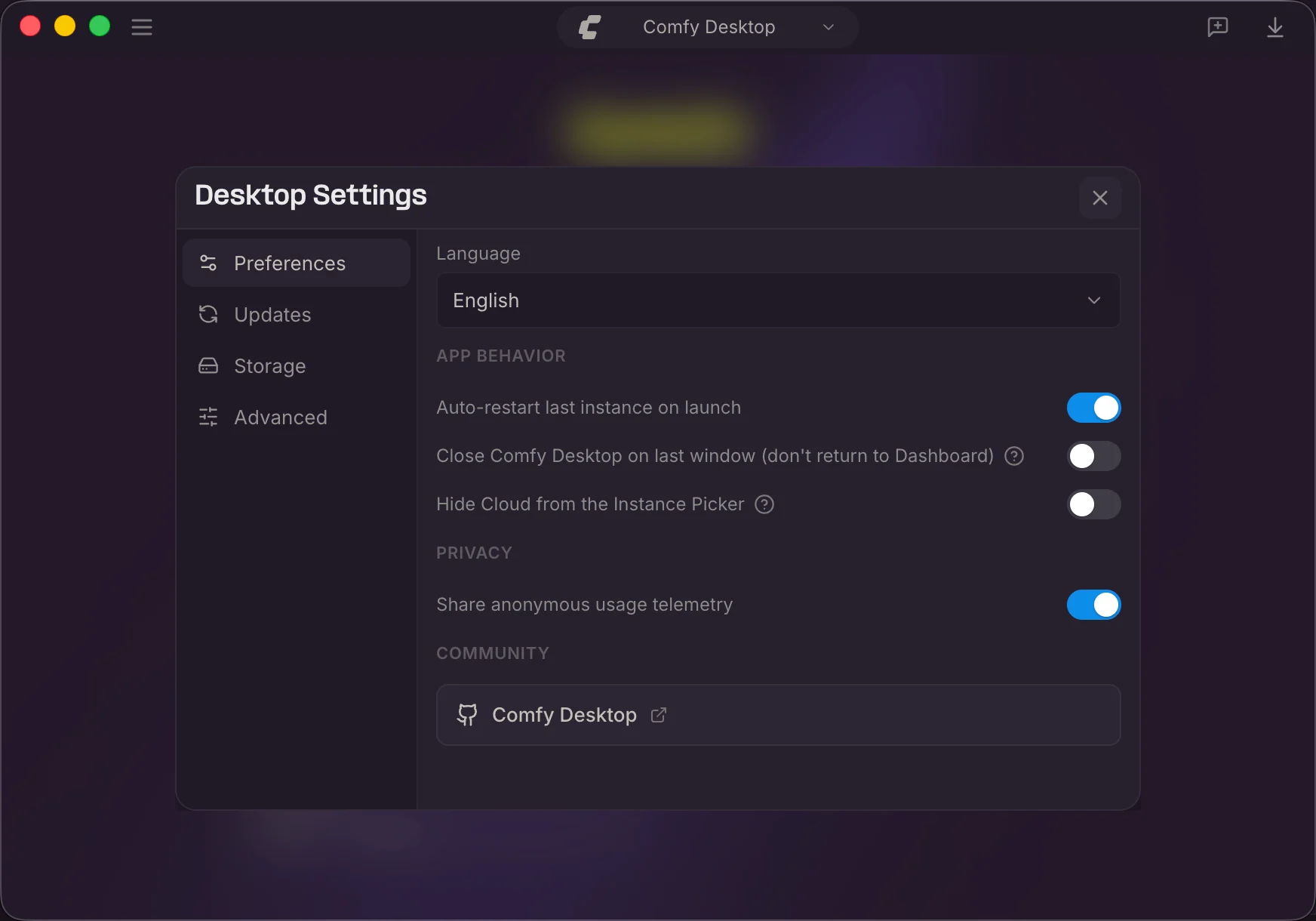Go to the Storage tab
Screen dimensions: 1316x921
pos(297,365)
